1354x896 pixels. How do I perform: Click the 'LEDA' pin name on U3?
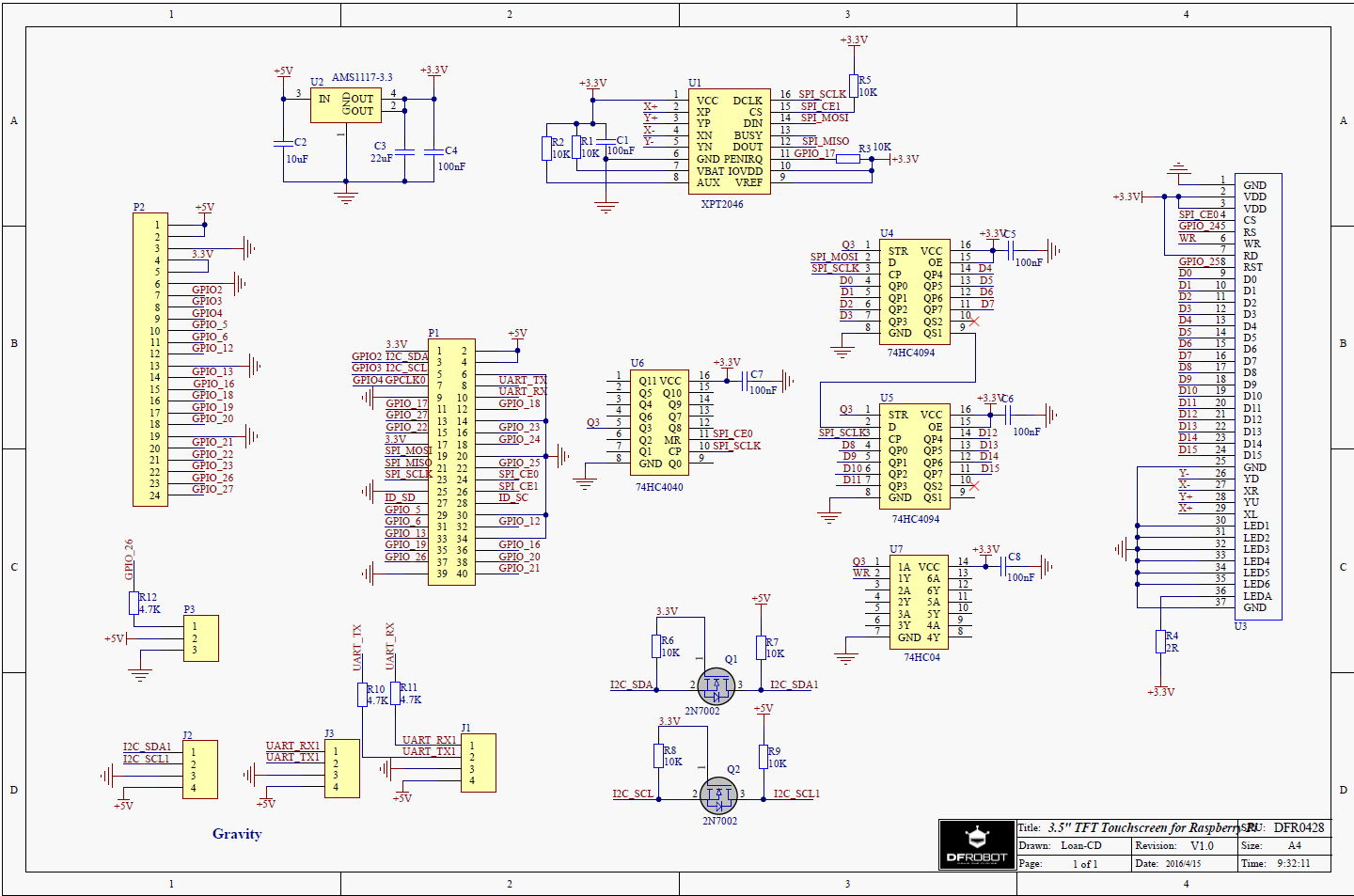(1257, 596)
